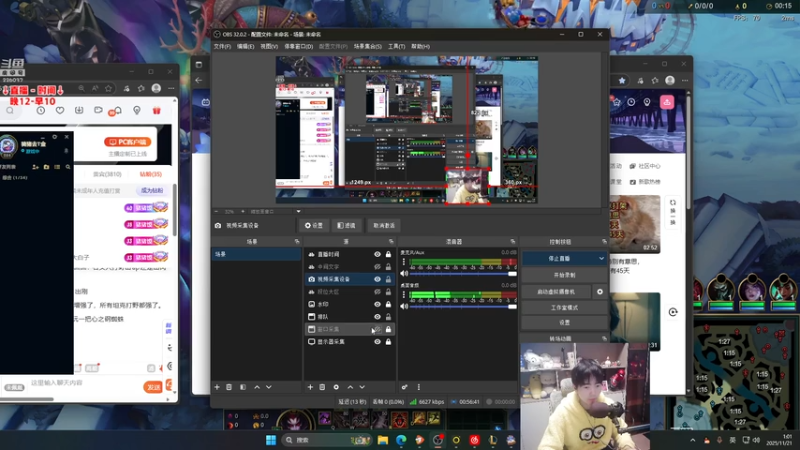Click orange 发送 button in chat

(x=153, y=387)
